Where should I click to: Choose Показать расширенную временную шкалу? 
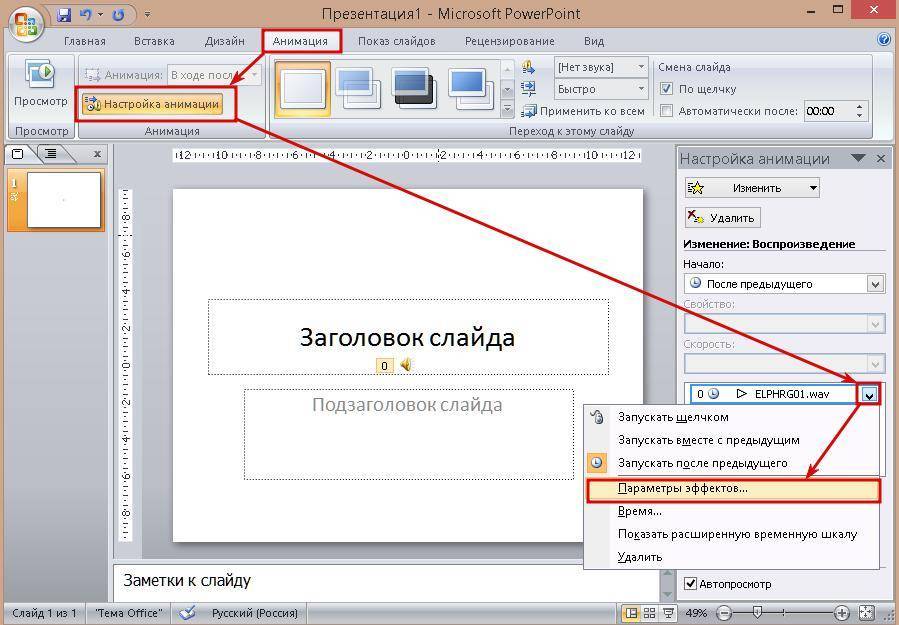[x=732, y=534]
